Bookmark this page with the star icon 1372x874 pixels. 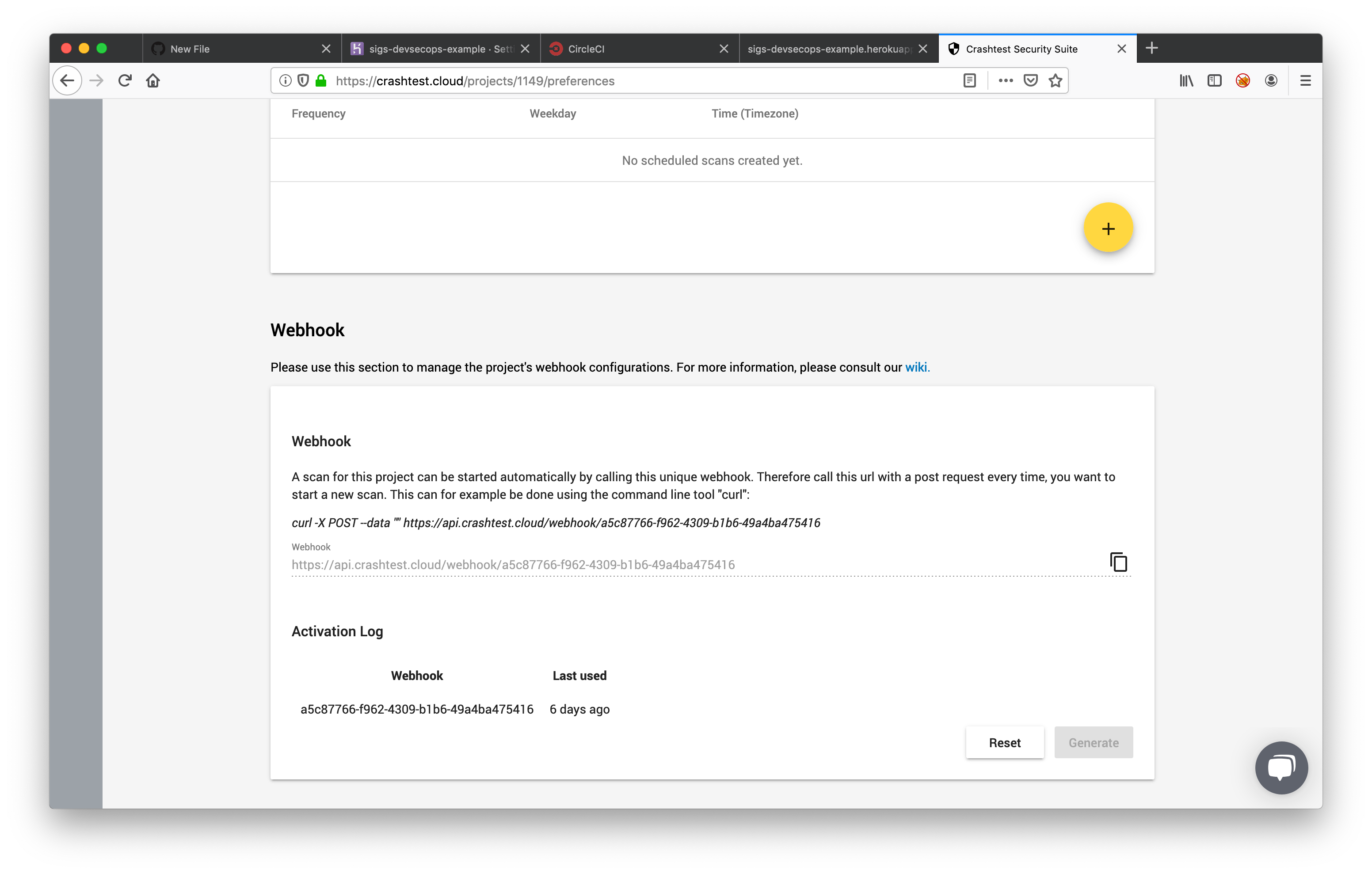point(1055,81)
